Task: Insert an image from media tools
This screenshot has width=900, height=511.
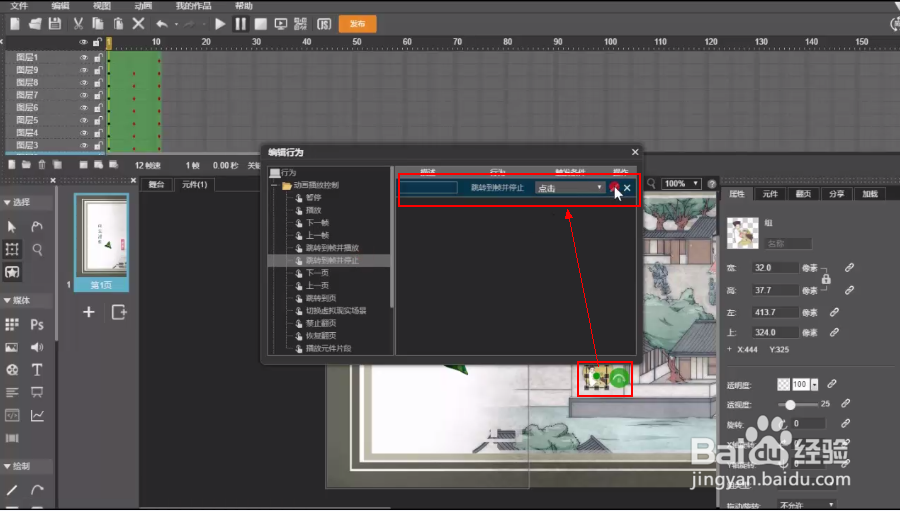Action: (x=11, y=347)
